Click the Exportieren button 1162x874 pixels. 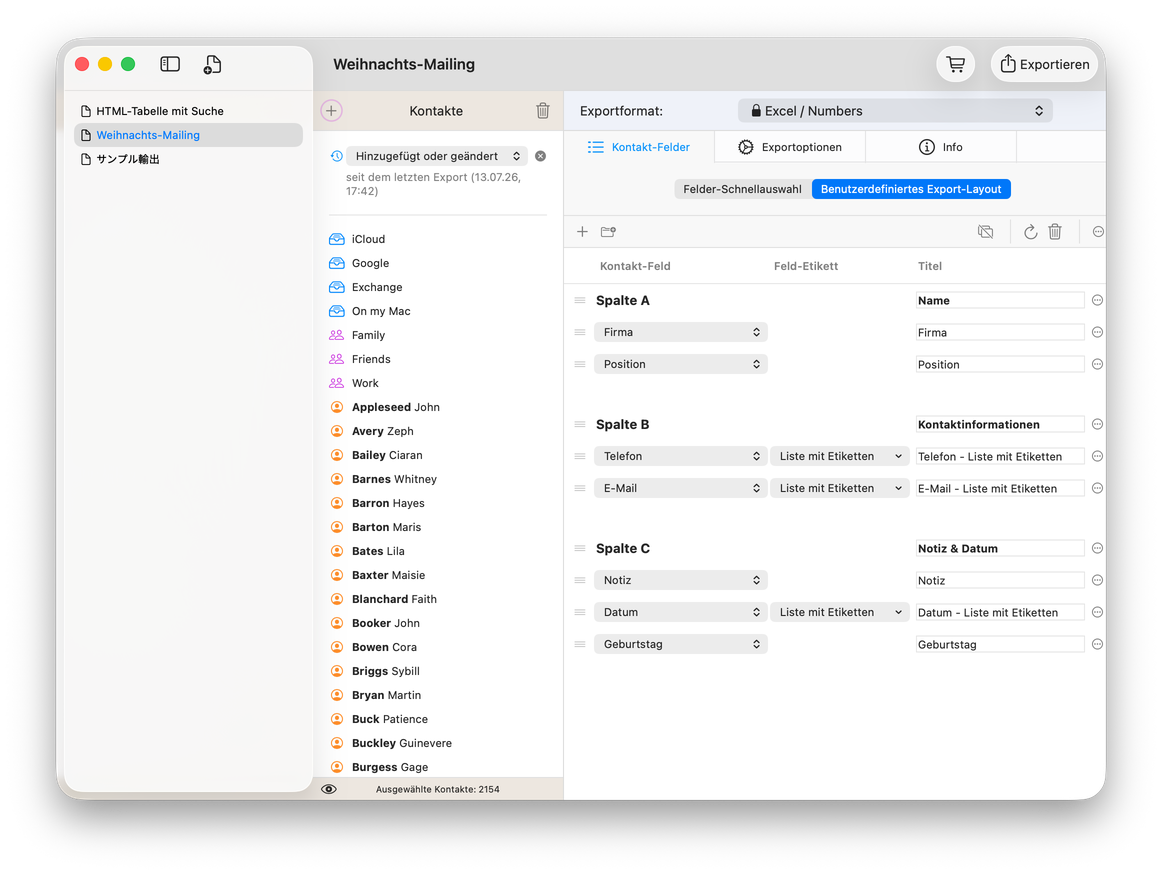(x=1044, y=64)
